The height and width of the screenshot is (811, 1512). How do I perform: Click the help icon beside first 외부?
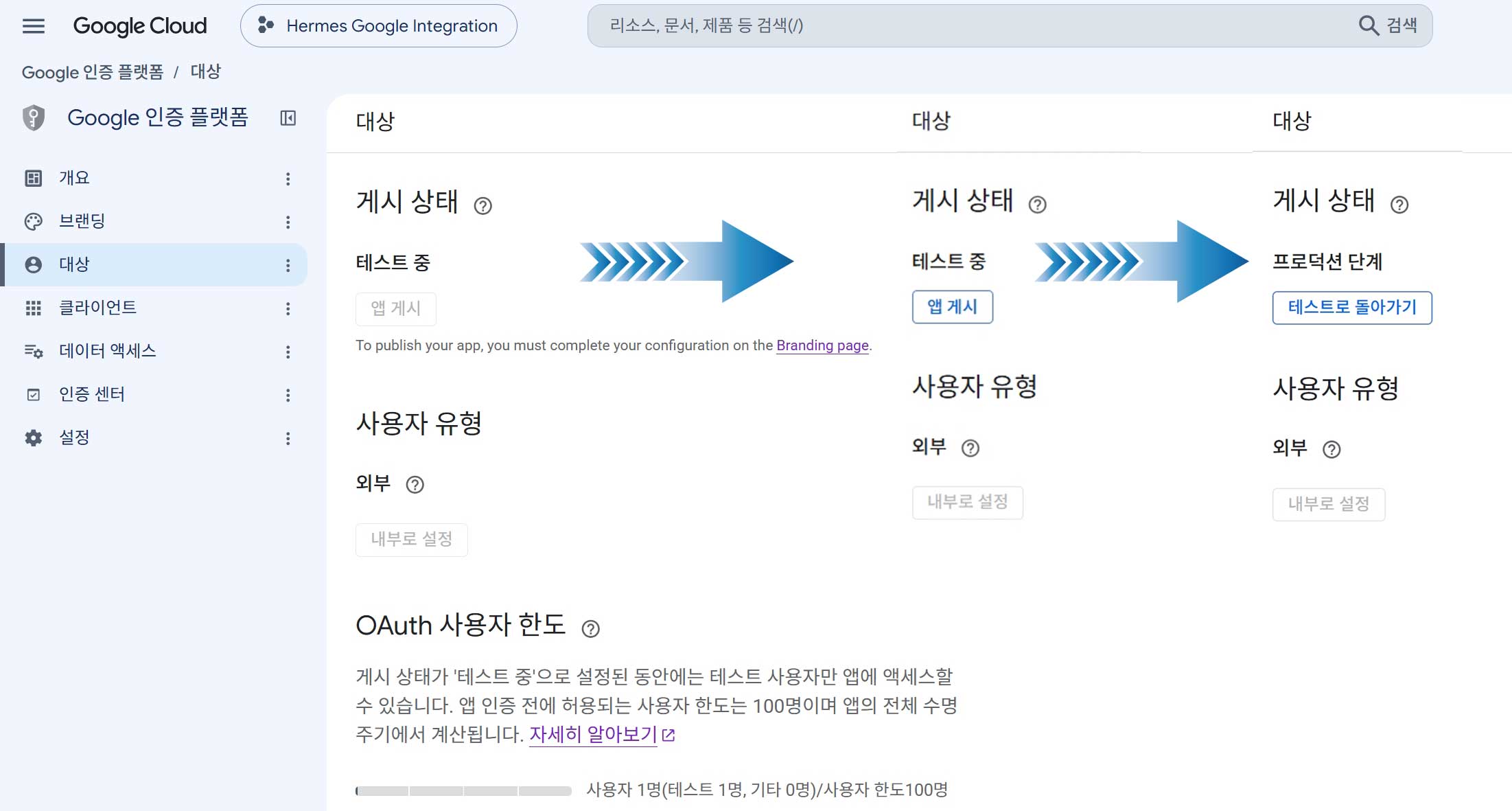[415, 485]
